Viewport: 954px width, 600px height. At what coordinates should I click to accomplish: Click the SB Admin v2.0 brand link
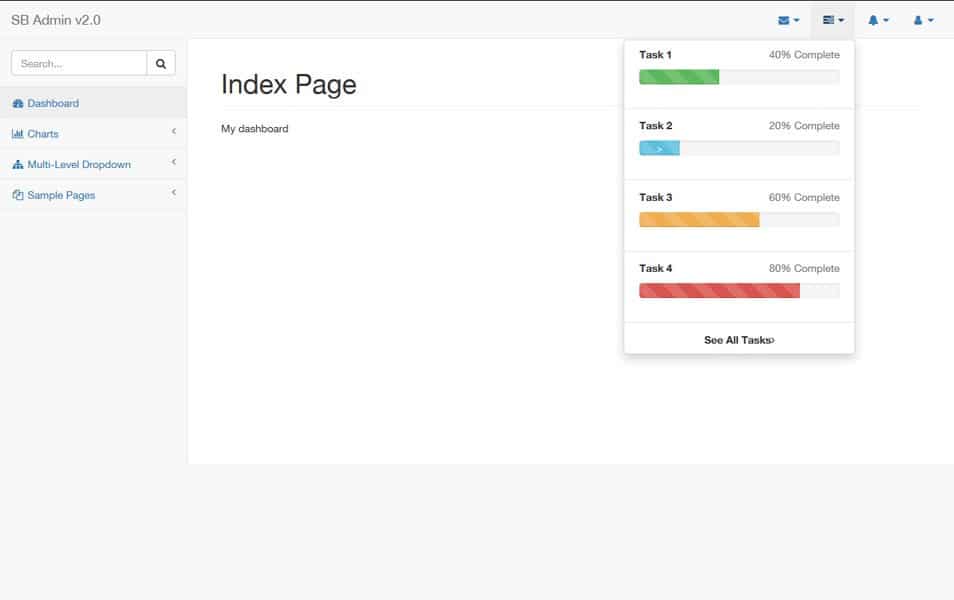click(x=57, y=19)
